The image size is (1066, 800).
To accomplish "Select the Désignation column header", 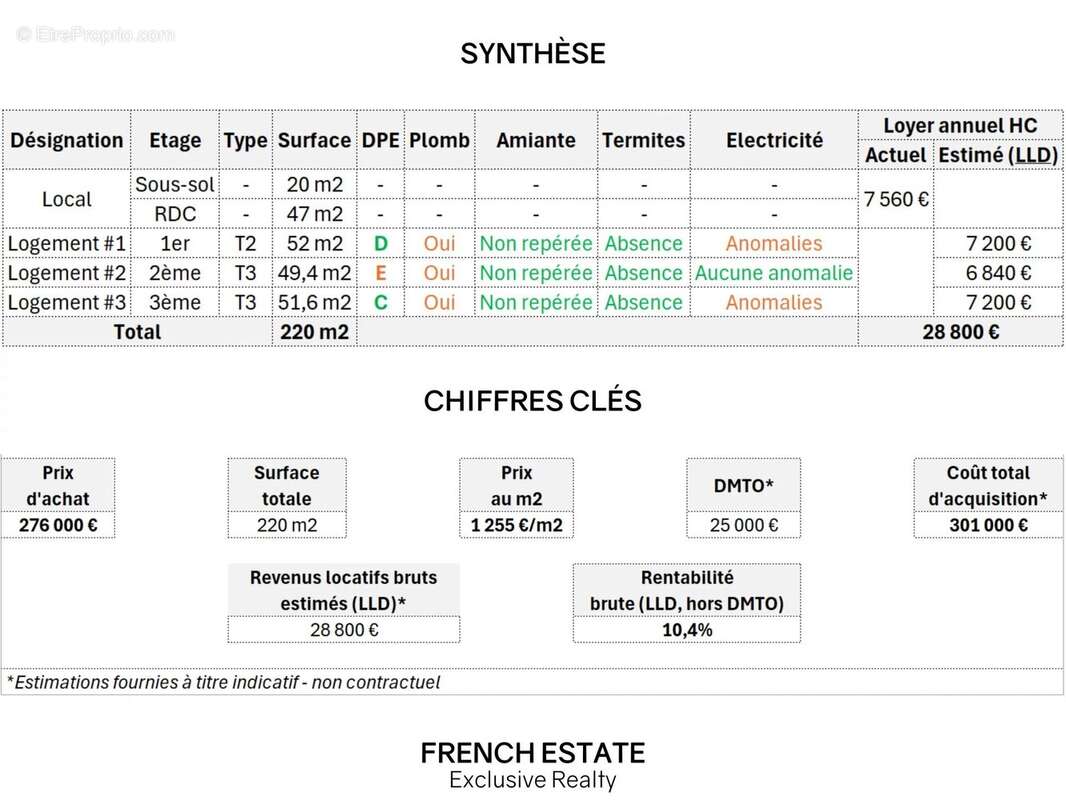I will 67,140.
